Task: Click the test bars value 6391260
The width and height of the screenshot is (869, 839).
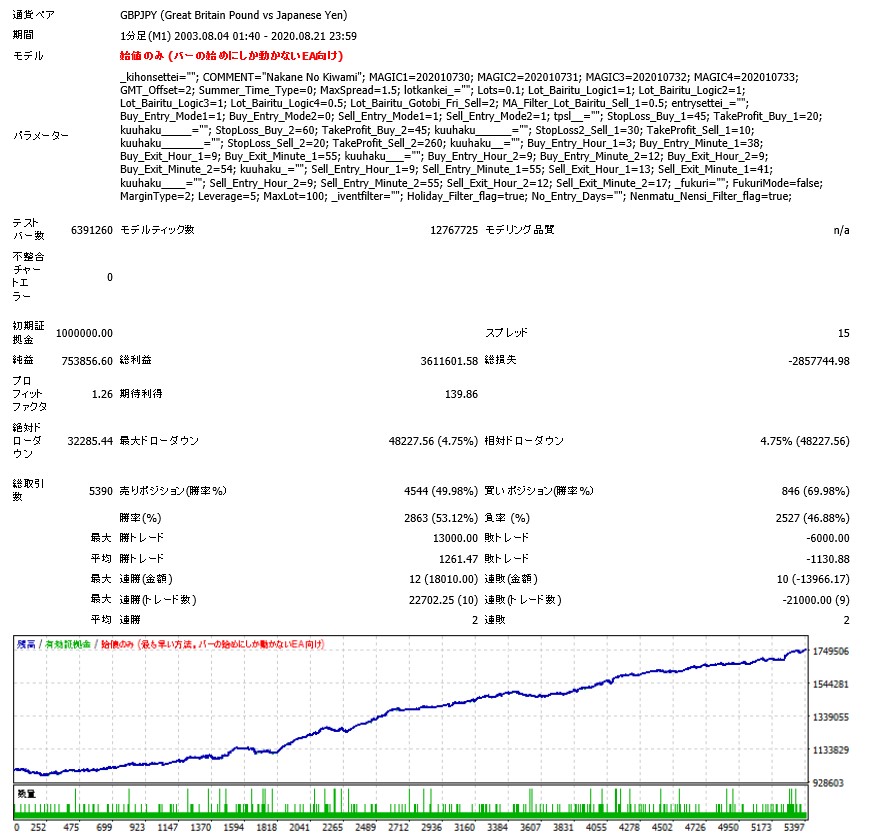Action: coord(91,230)
